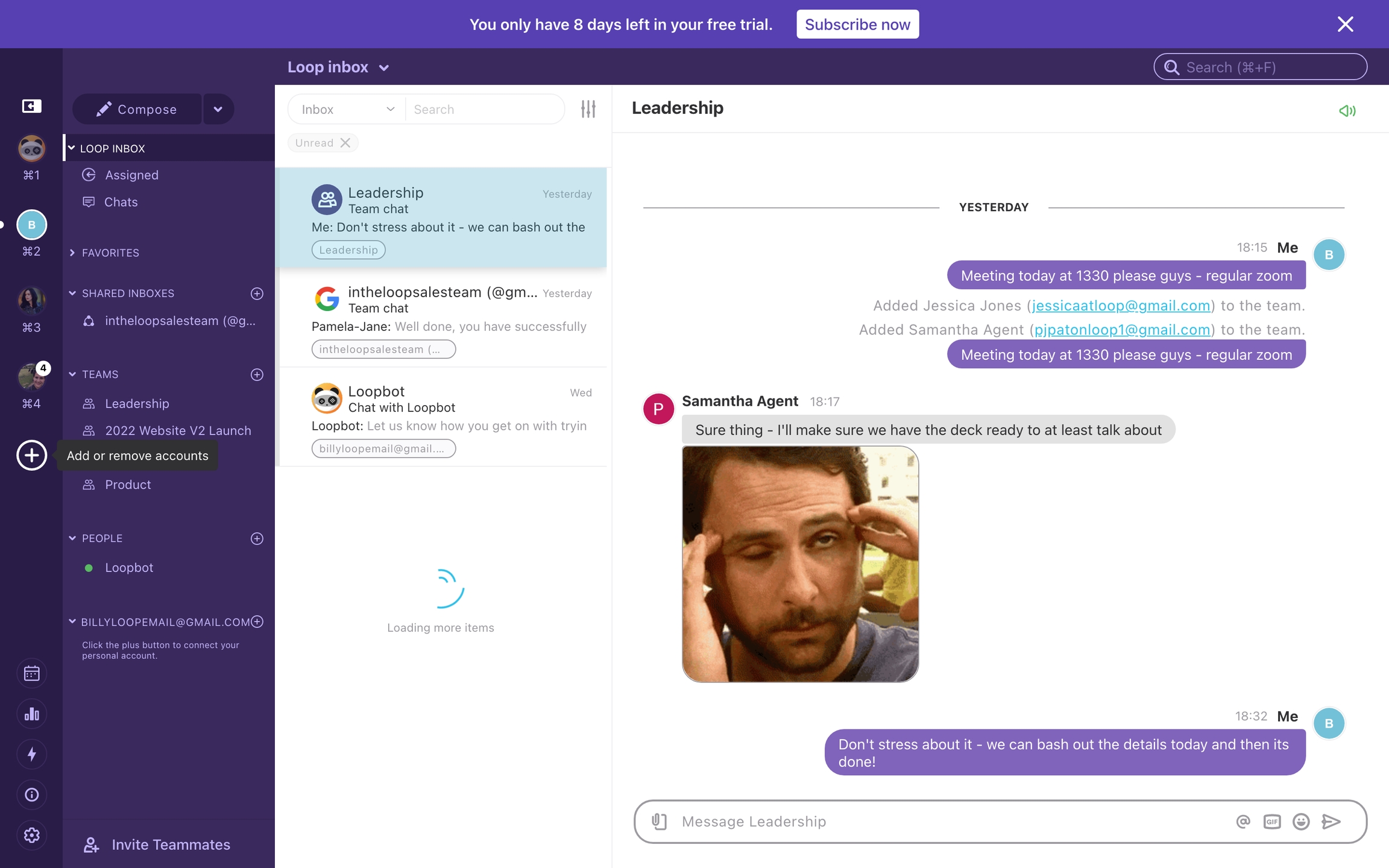This screenshot has height=868, width=1389.
Task: Remove the Unread filter chip X
Action: pyautogui.click(x=345, y=143)
